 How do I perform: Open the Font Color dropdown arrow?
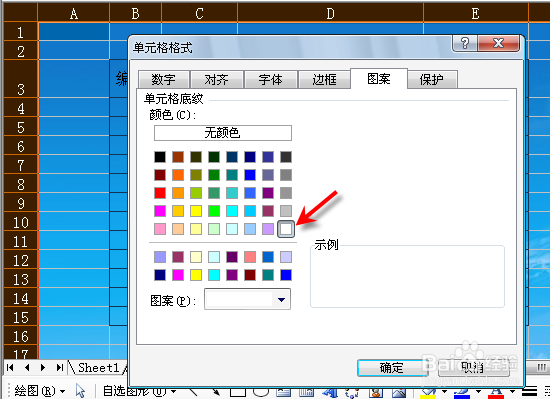(512, 391)
